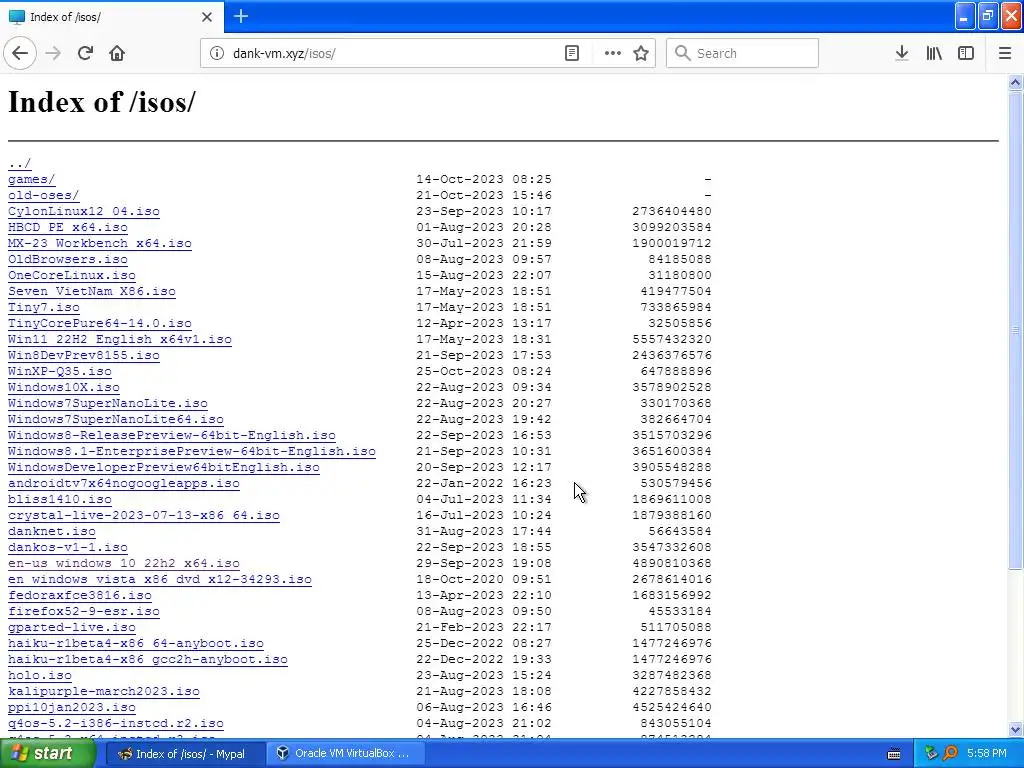Screen dimensions: 1024x768
Task: Focus the Search box in toolbar
Action: tap(742, 53)
